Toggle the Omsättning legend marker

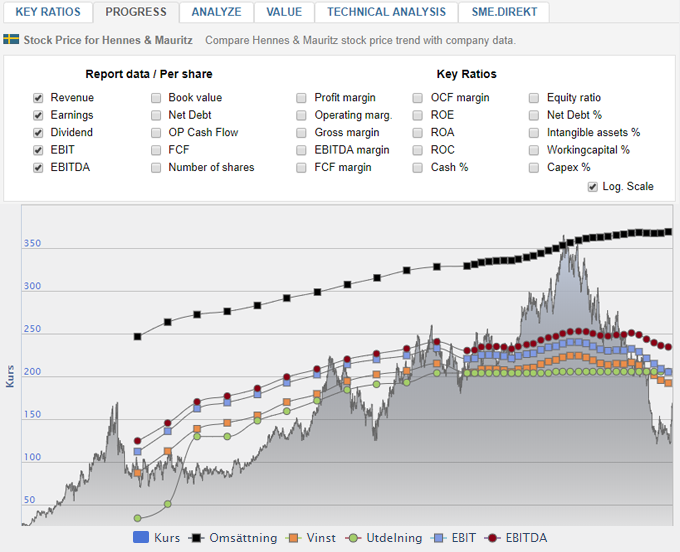click(196, 538)
